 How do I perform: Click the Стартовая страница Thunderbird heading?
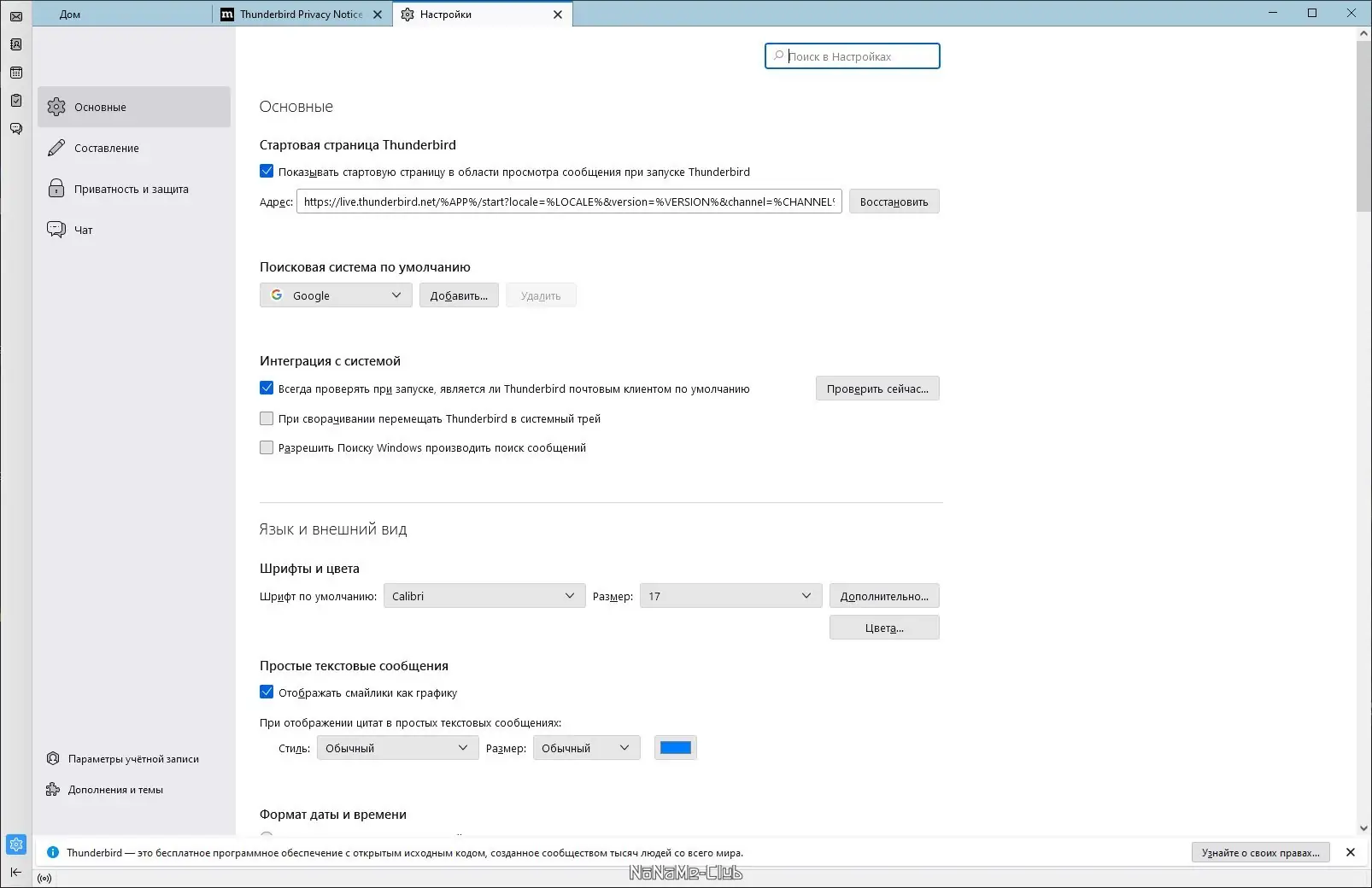358,145
